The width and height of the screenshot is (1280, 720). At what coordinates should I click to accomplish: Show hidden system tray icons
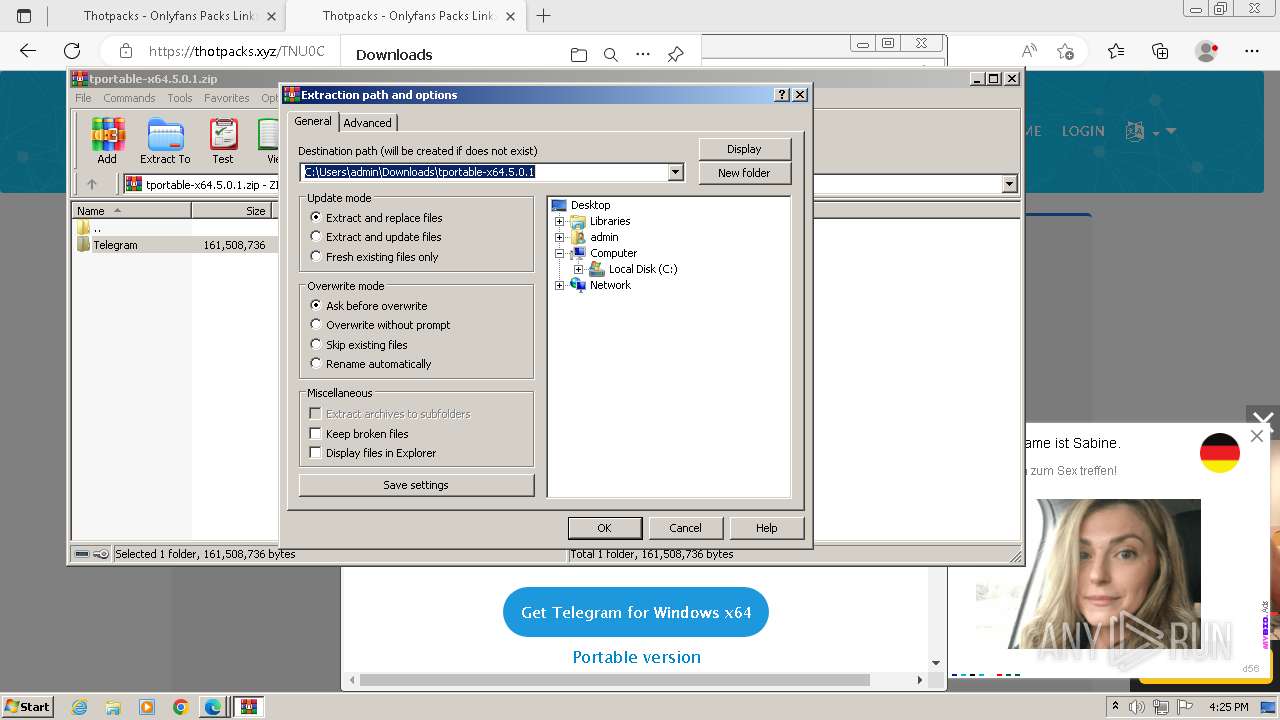click(1116, 707)
